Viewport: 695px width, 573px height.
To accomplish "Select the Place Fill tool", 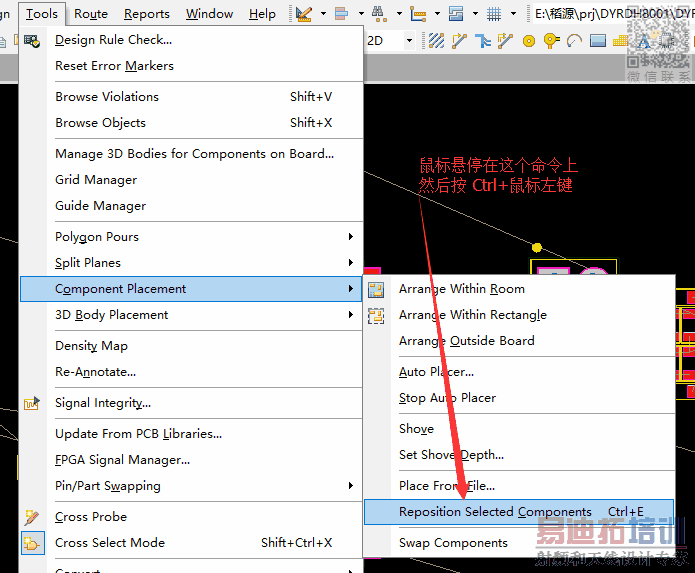I will click(x=597, y=41).
